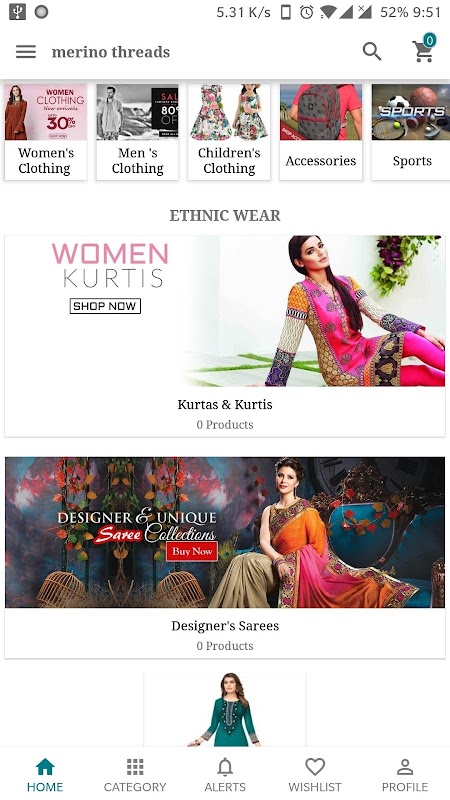The image size is (450, 800).
Task: Click Buy Now on Saree Collections banner
Action: pyautogui.click(x=192, y=551)
